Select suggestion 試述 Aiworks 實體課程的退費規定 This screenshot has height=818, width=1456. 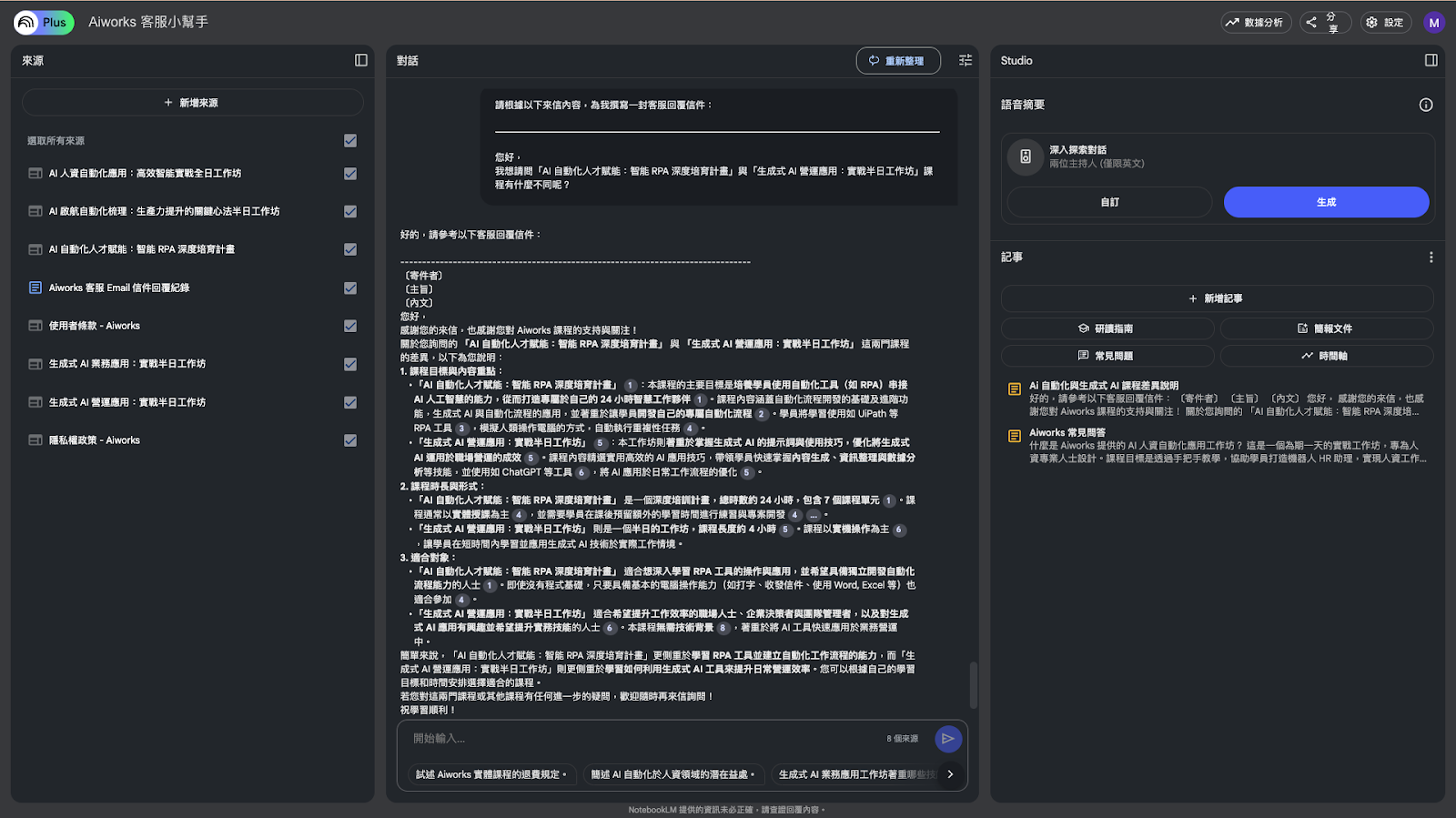click(x=491, y=774)
